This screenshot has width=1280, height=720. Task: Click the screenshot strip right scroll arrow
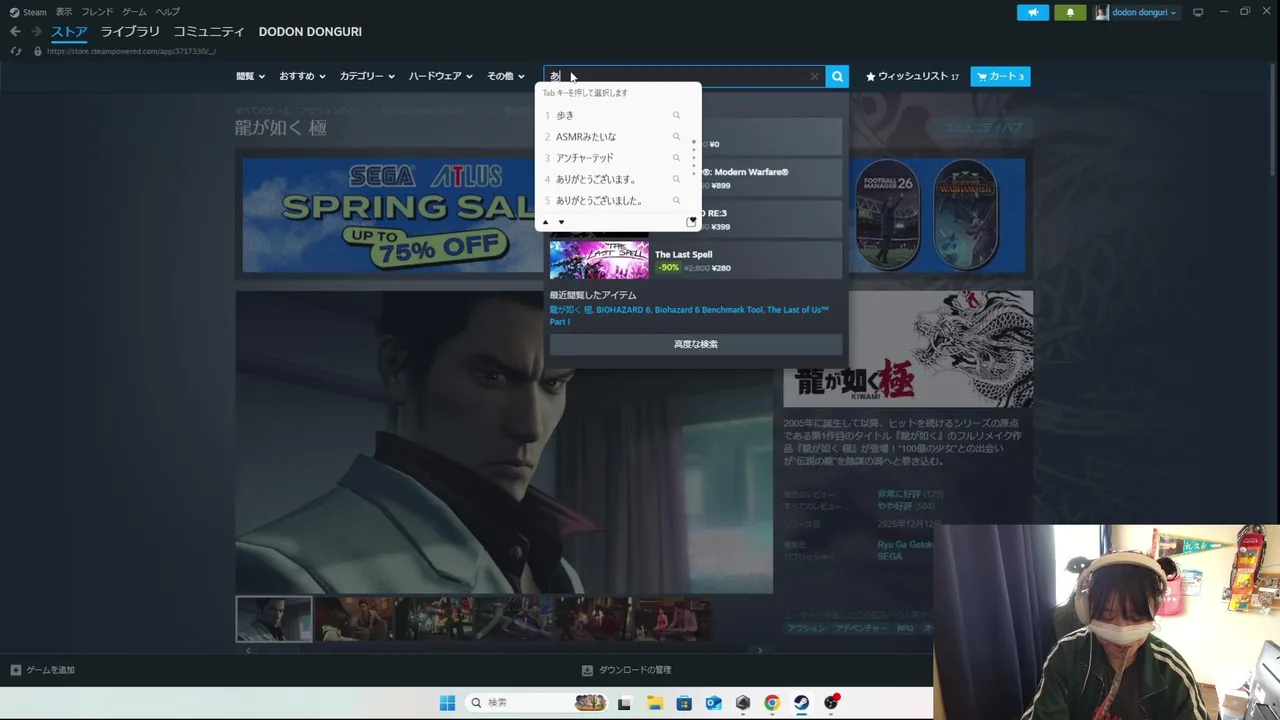coord(760,650)
